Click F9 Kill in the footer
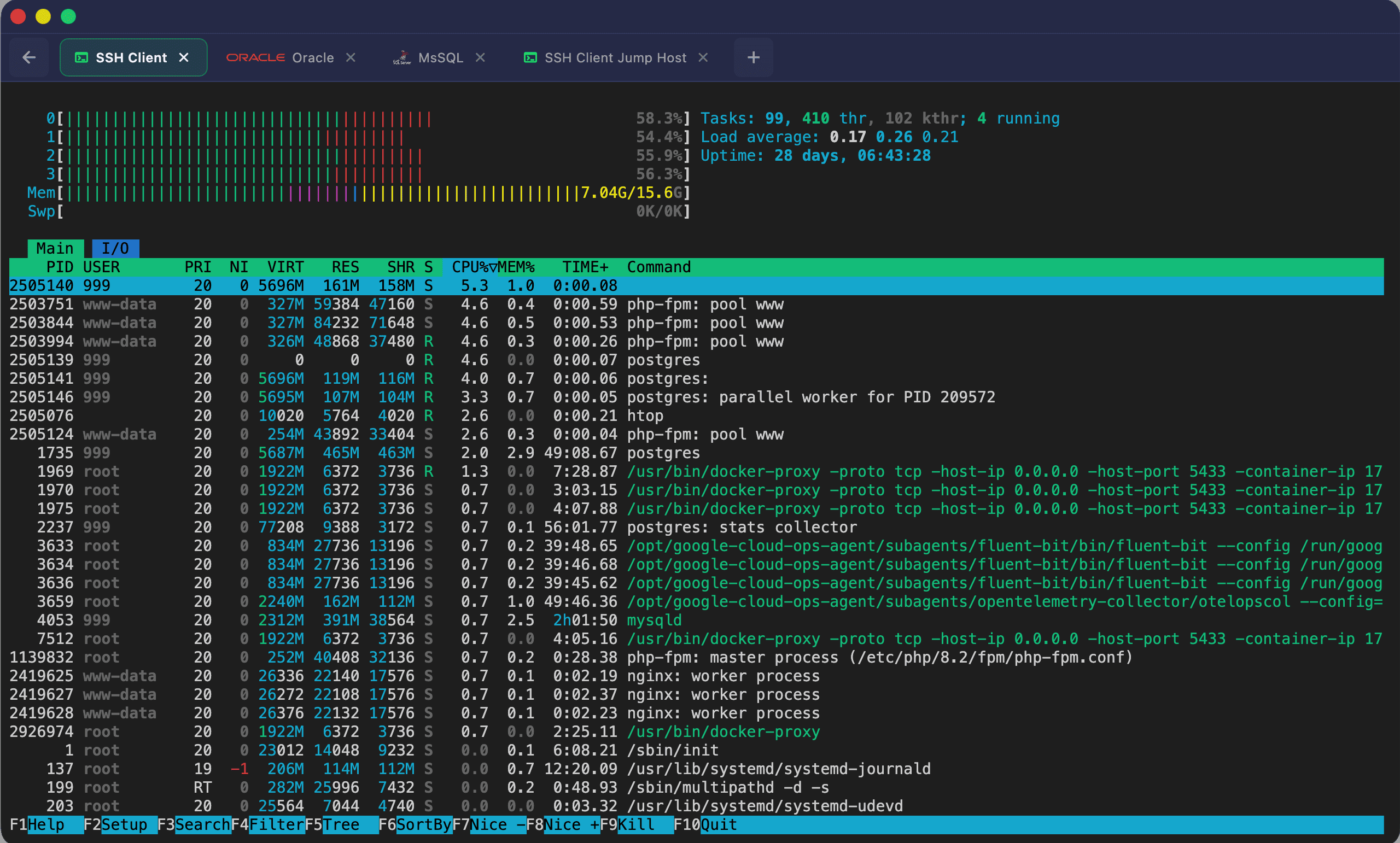 point(637,824)
